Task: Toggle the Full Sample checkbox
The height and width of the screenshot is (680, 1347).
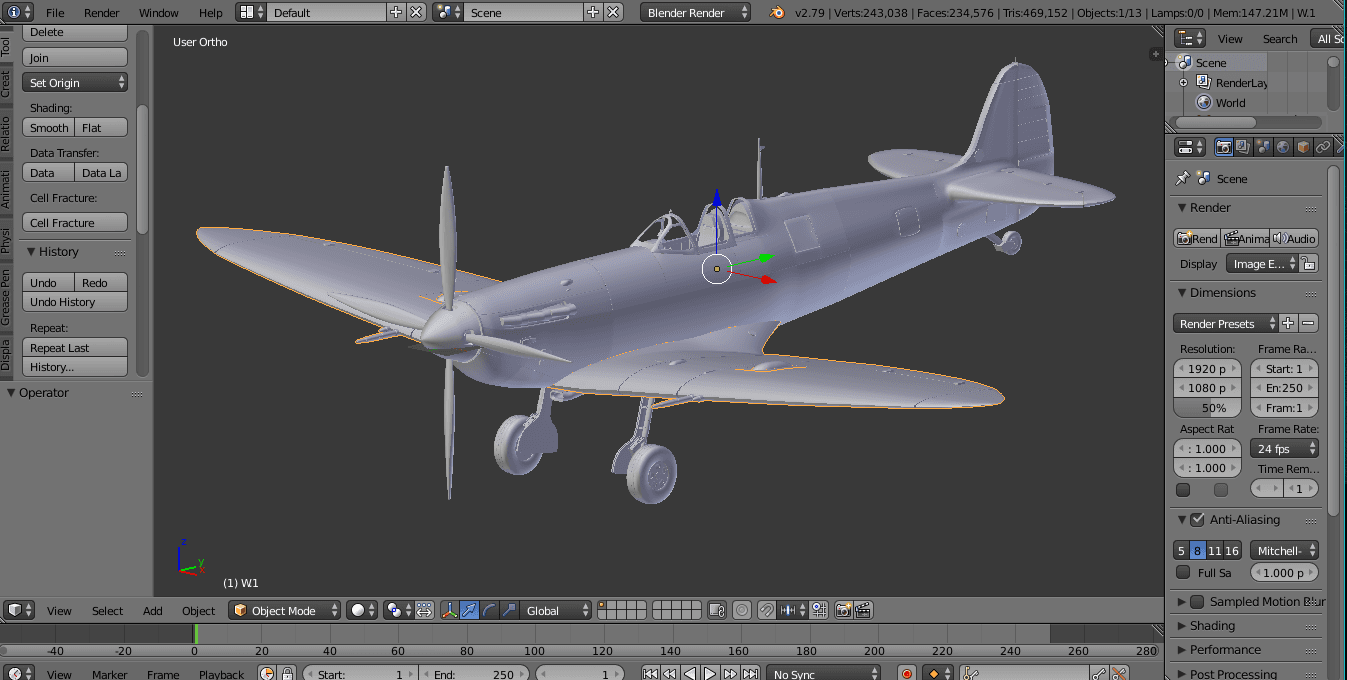Action: point(1183,573)
